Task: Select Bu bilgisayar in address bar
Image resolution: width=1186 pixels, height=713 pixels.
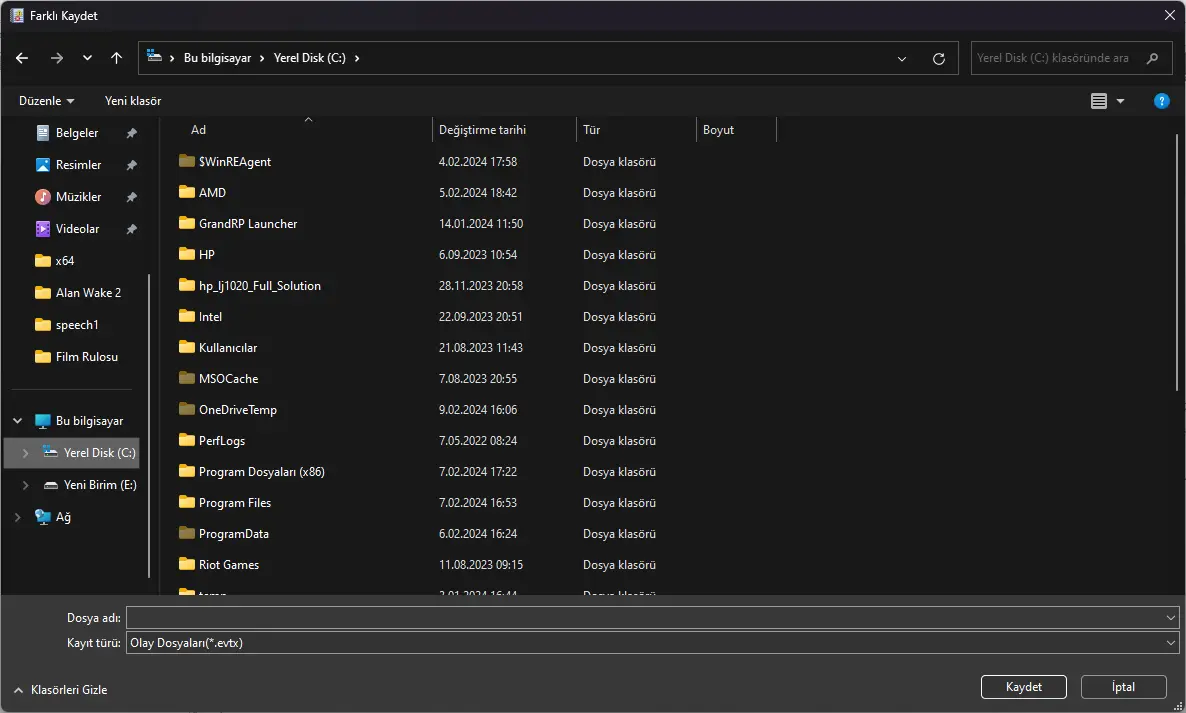Action: pyautogui.click(x=217, y=58)
